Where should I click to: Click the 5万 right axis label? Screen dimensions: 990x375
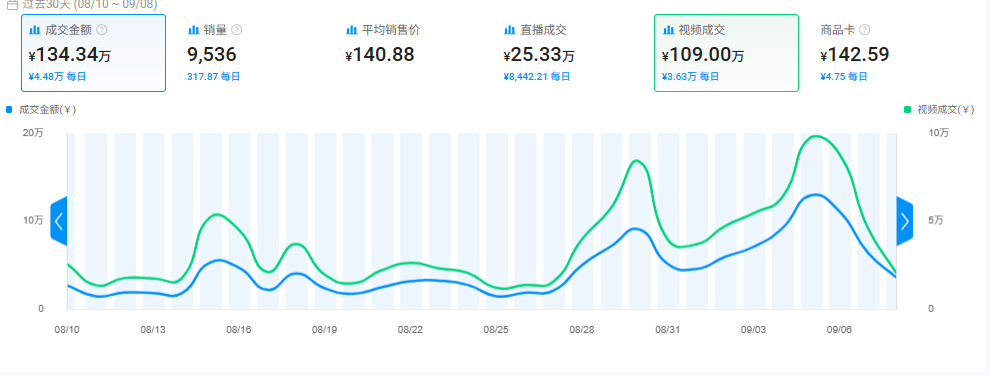coord(936,221)
